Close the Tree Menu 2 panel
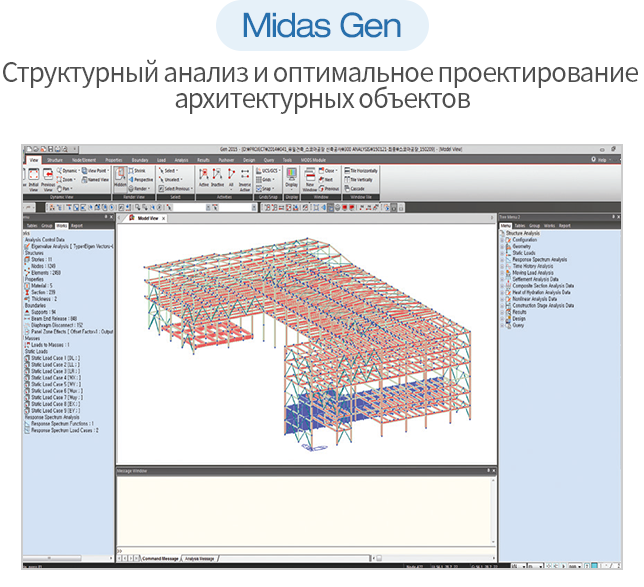 619,217
